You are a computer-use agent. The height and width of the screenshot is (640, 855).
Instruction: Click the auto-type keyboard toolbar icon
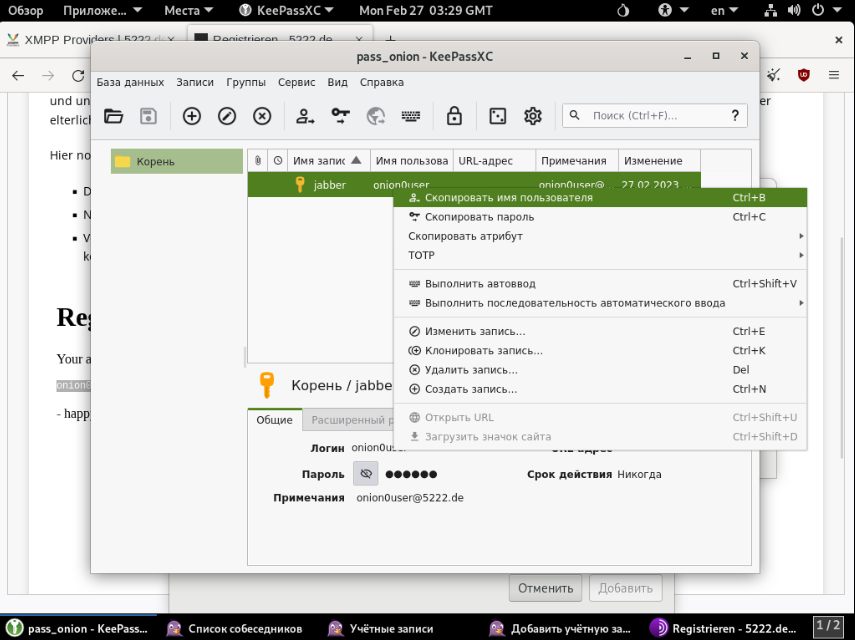click(411, 116)
